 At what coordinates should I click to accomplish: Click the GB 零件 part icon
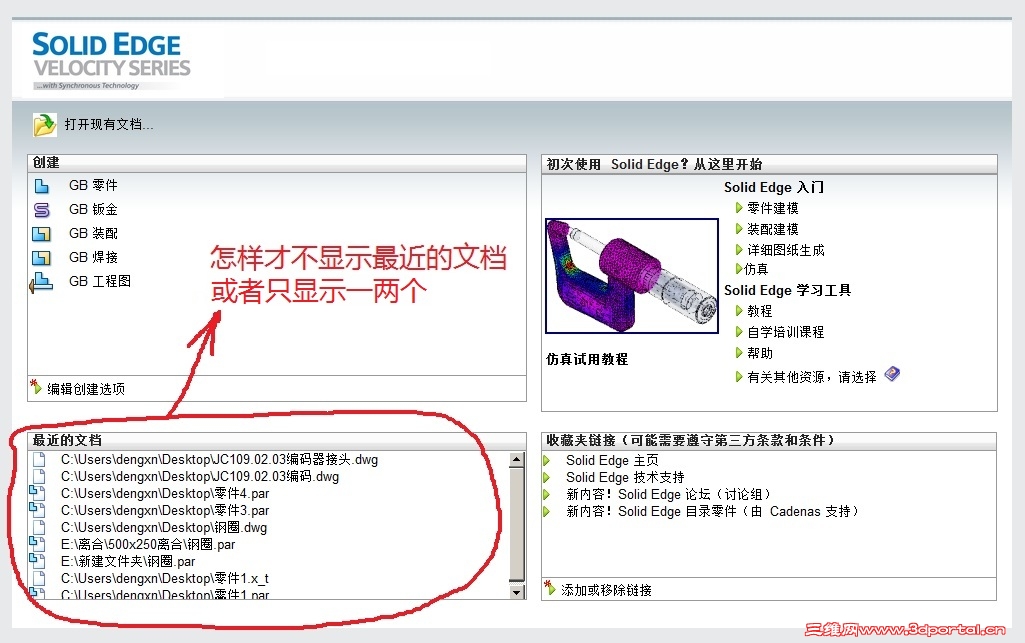(x=41, y=186)
